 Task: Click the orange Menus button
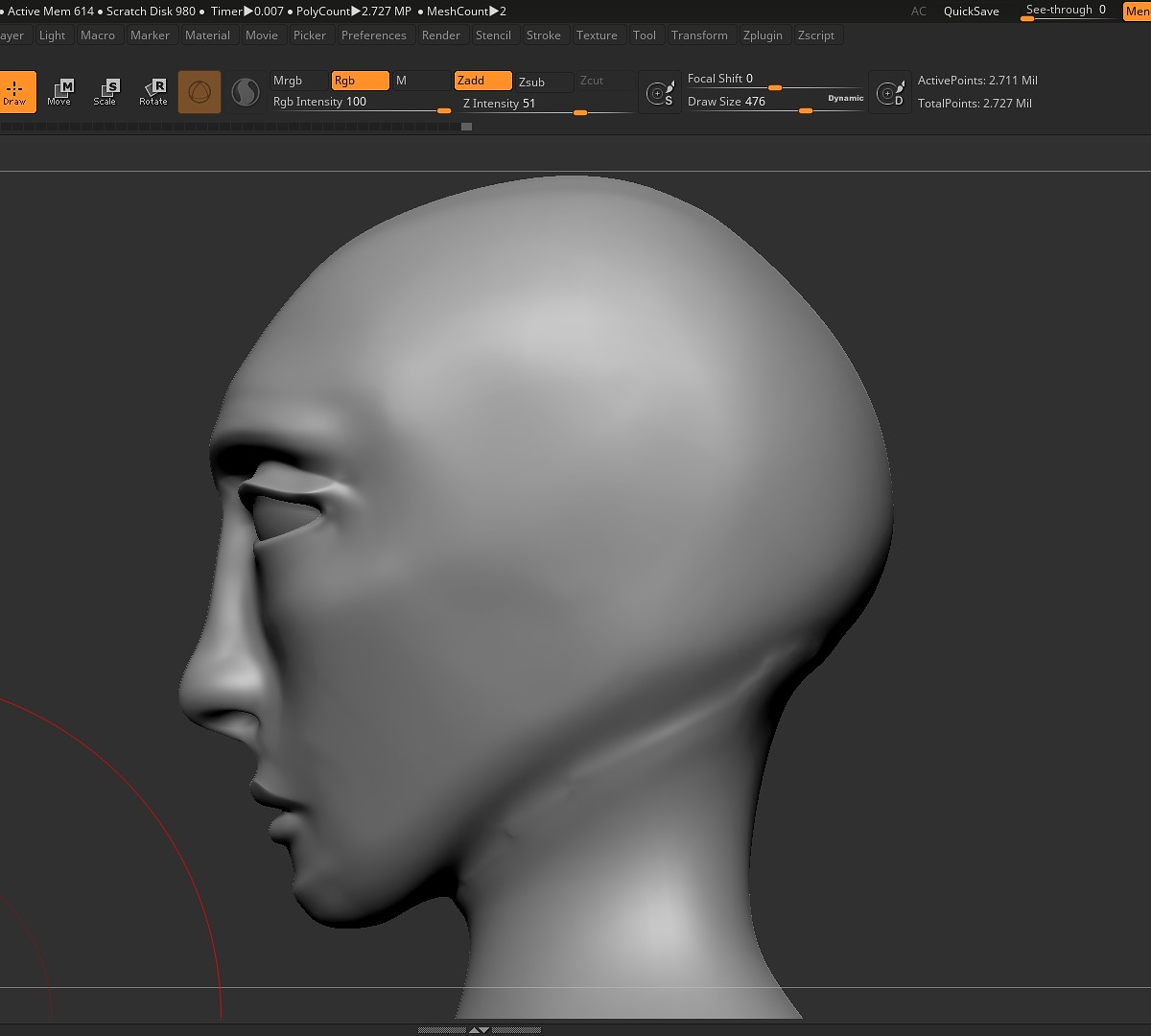(x=1137, y=12)
